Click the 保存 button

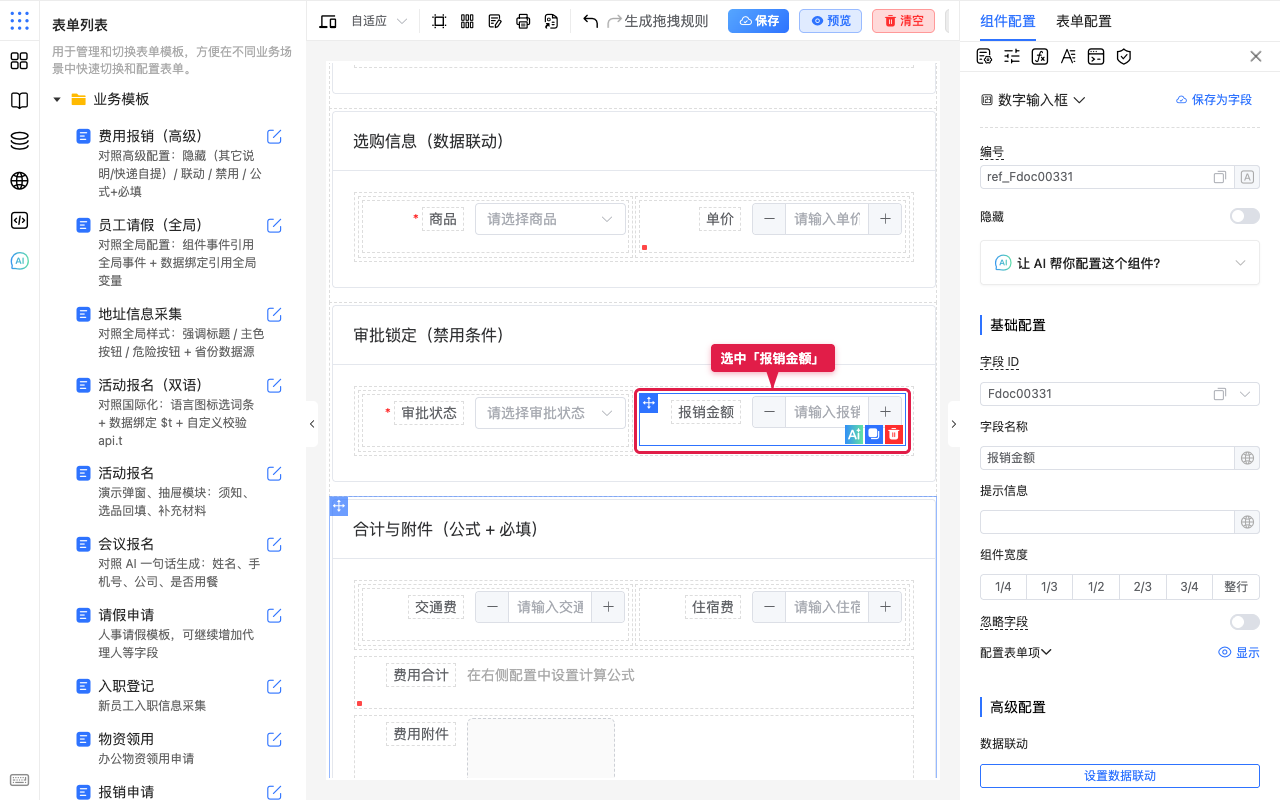758,21
